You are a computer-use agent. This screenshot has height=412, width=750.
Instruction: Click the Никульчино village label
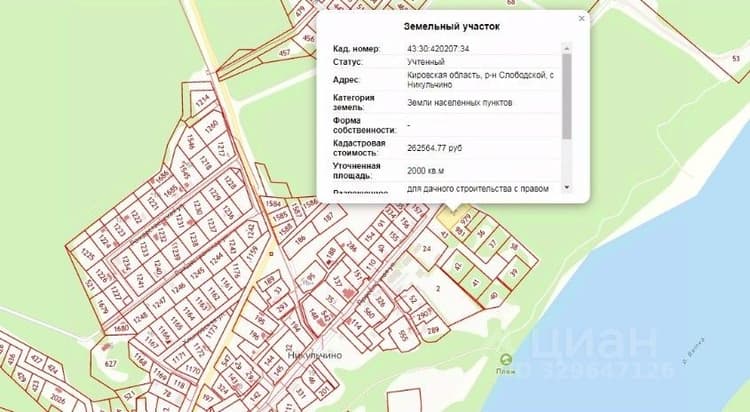pos(315,356)
